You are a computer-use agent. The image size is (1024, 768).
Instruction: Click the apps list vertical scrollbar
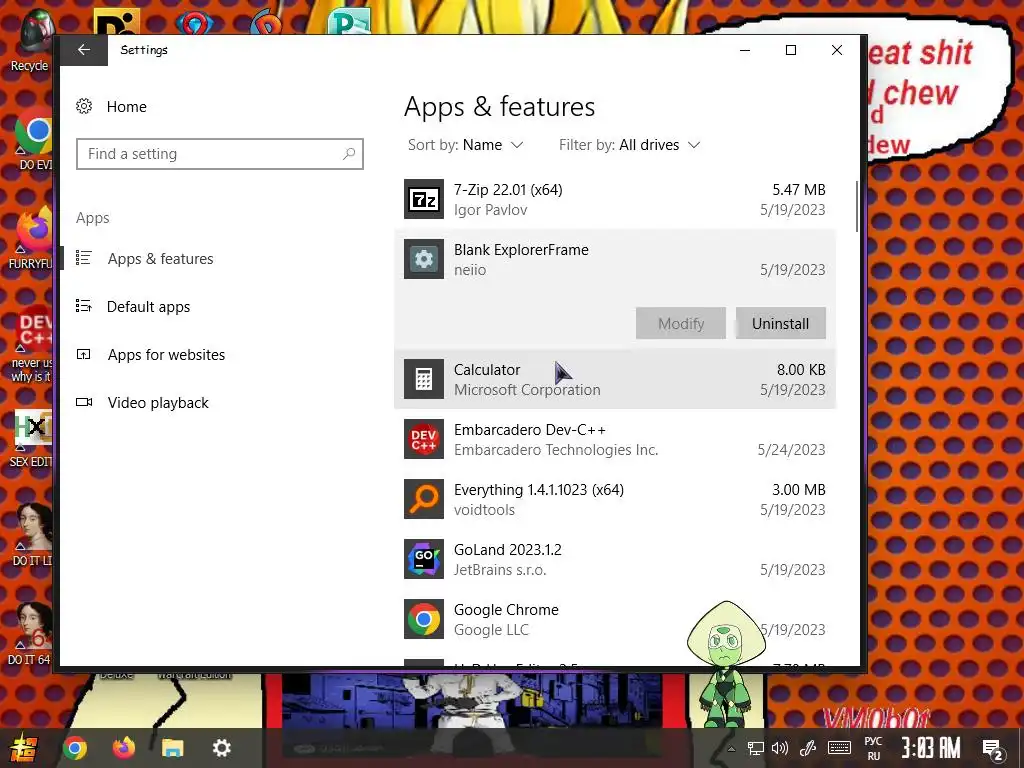coord(856,206)
